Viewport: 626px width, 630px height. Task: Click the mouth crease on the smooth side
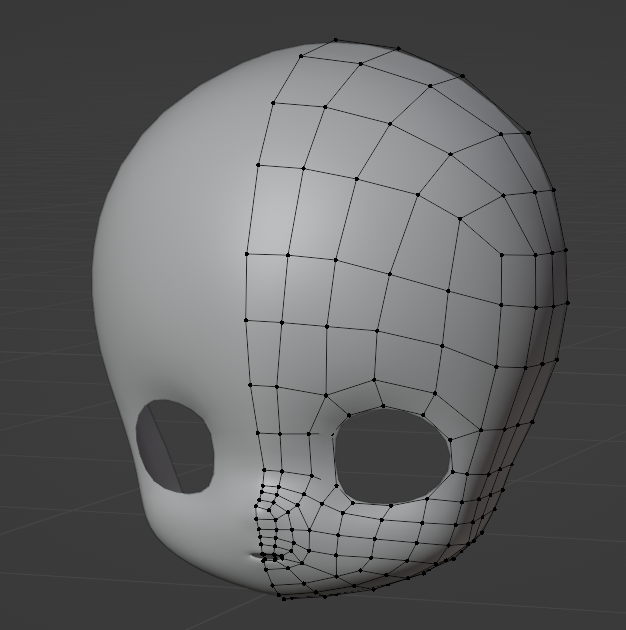[250, 555]
